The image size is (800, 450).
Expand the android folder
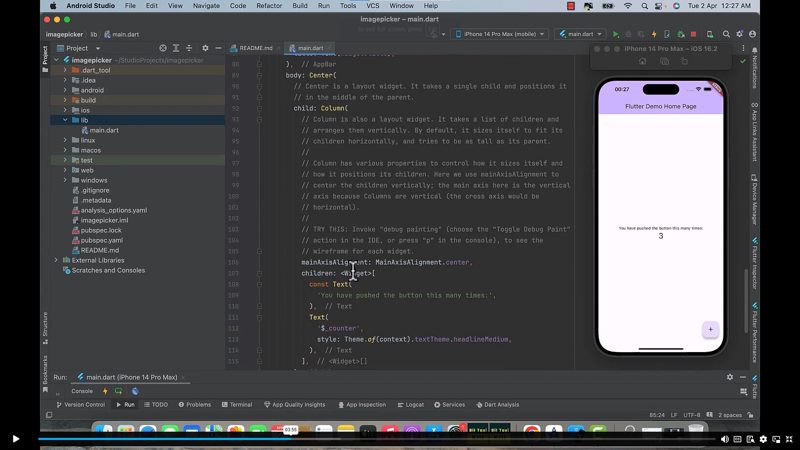(65, 90)
